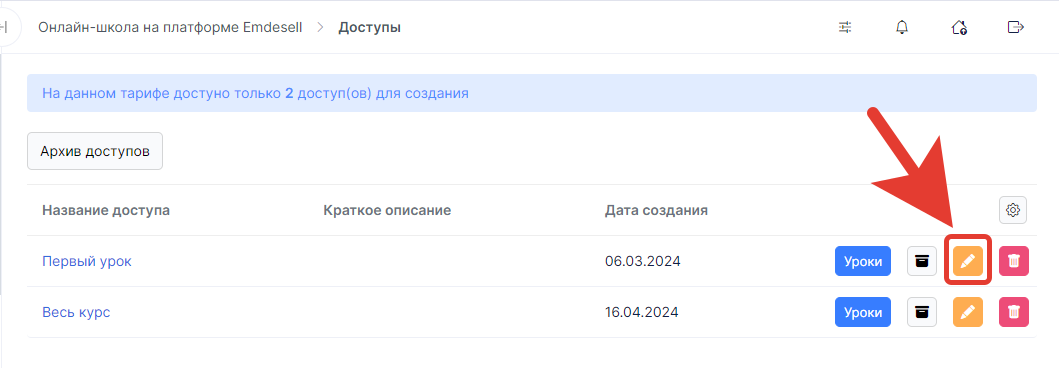Click the logout icon at top right
1059x368 pixels.
[x=1015, y=27]
